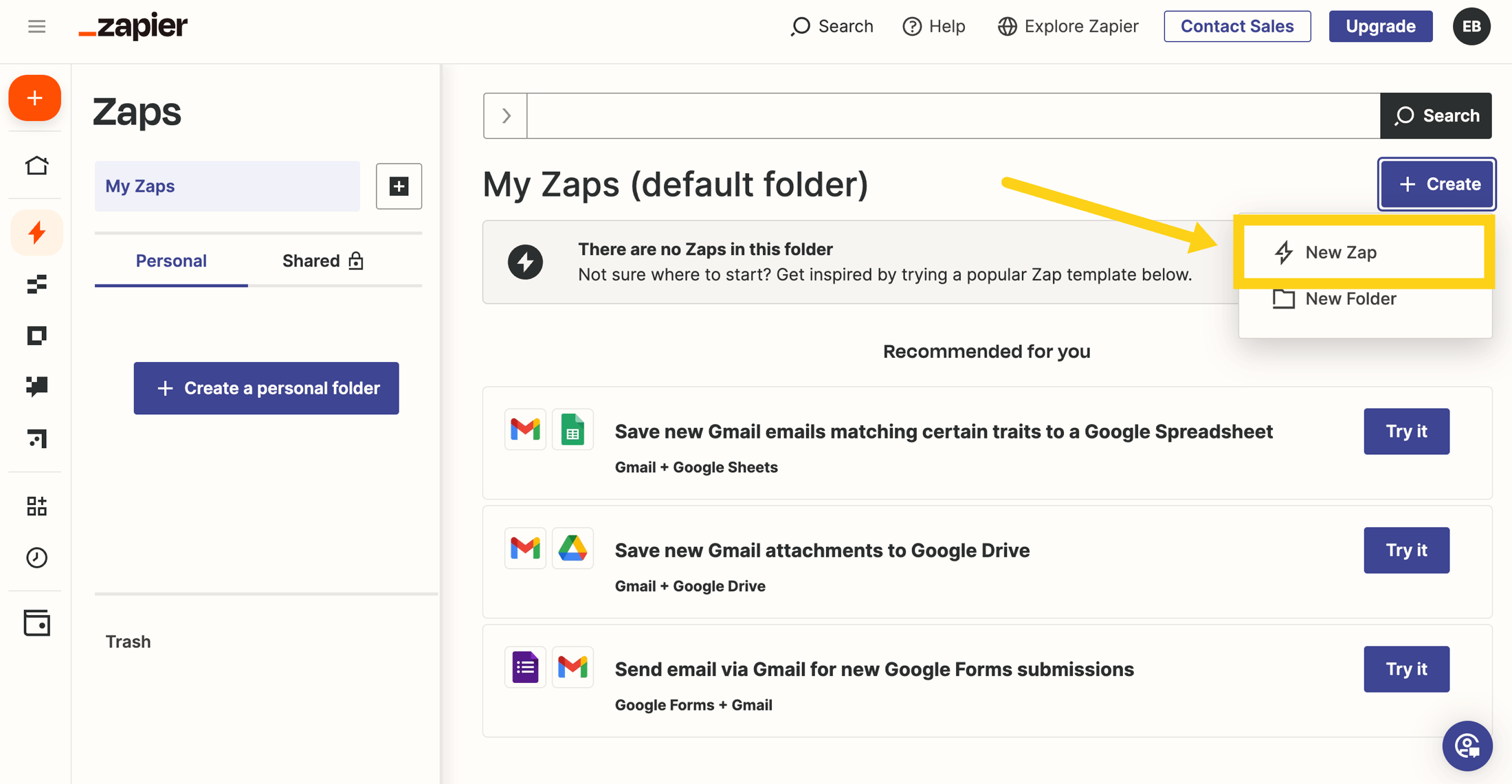
Task: Click Create a personal folder button
Action: (266, 388)
